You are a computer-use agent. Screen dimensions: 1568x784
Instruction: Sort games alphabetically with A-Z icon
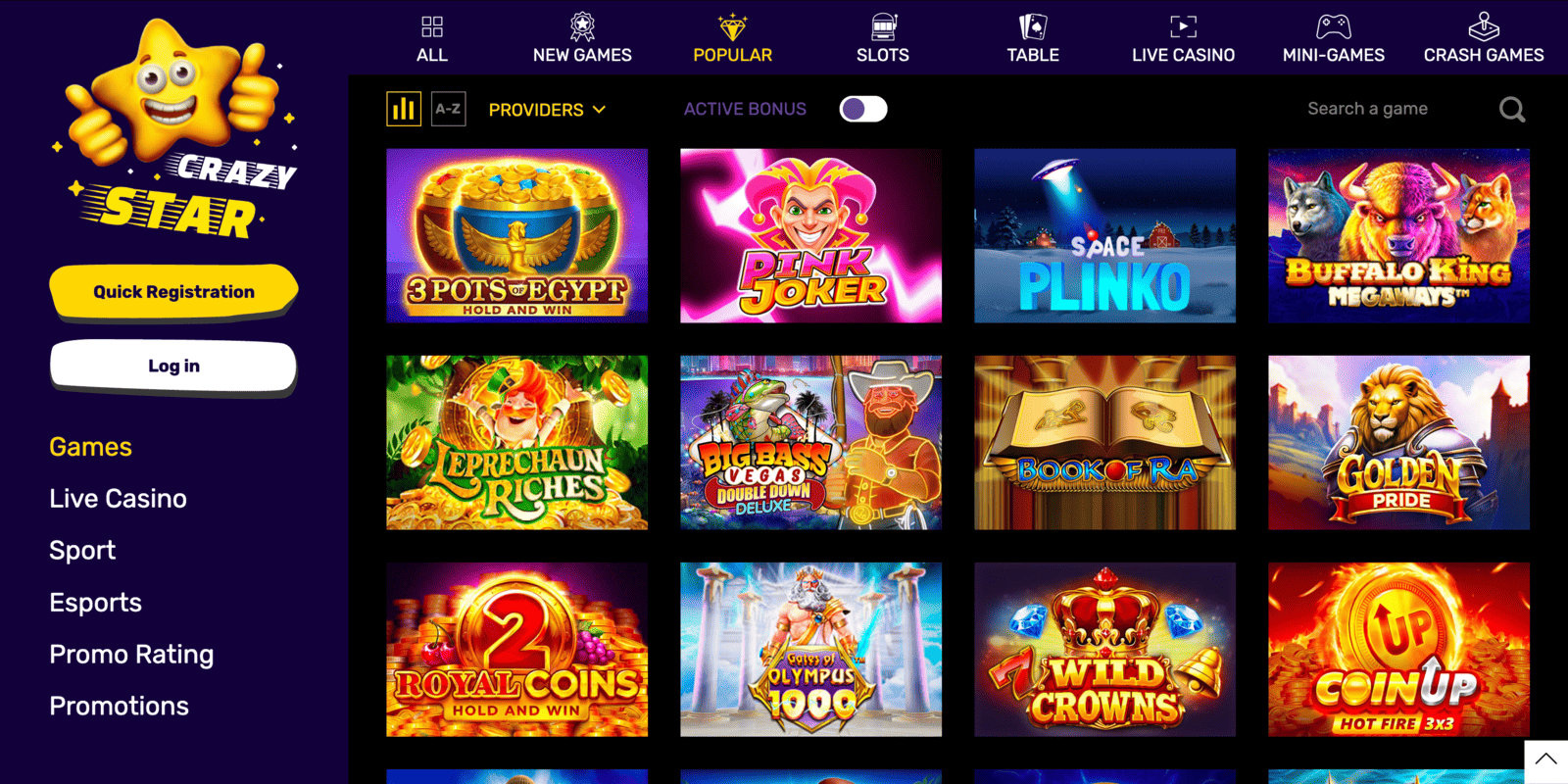(x=449, y=109)
